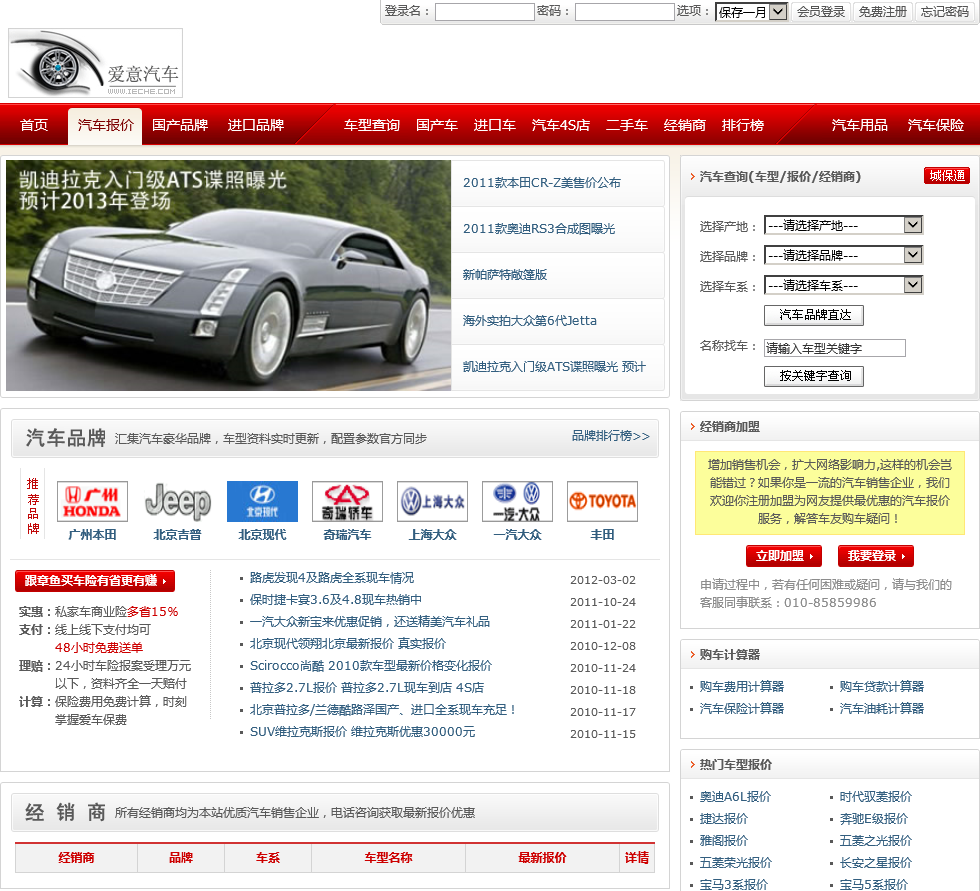Viewport: 980px width, 891px height.
Task: Open 汽车保险 in the navigation bar
Action: 936,125
